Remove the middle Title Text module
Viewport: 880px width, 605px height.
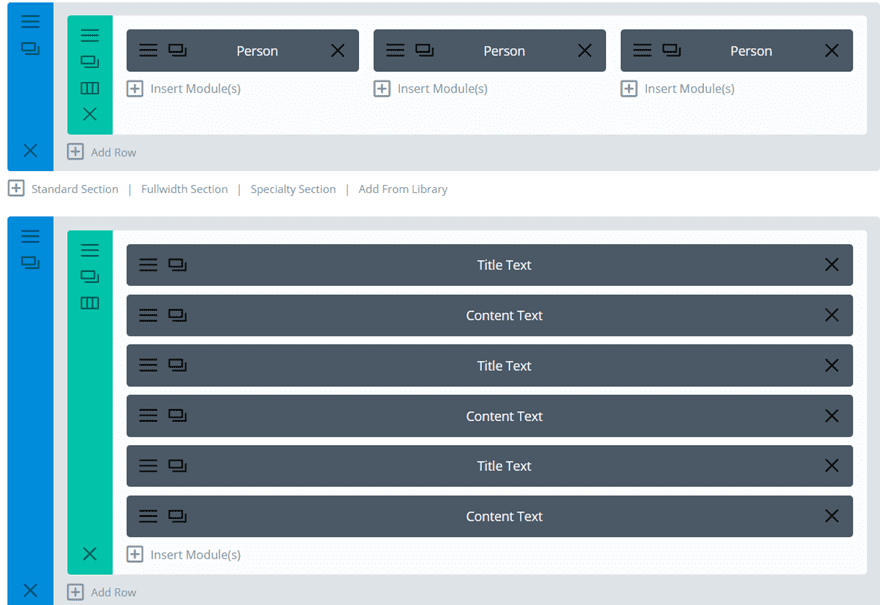(832, 365)
